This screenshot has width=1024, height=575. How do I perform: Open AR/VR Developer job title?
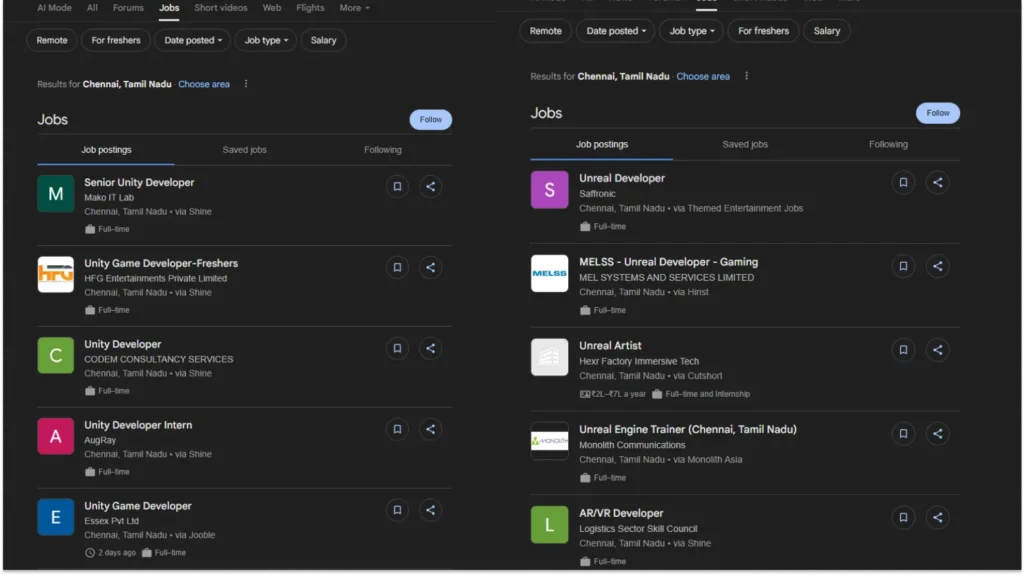[621, 514]
